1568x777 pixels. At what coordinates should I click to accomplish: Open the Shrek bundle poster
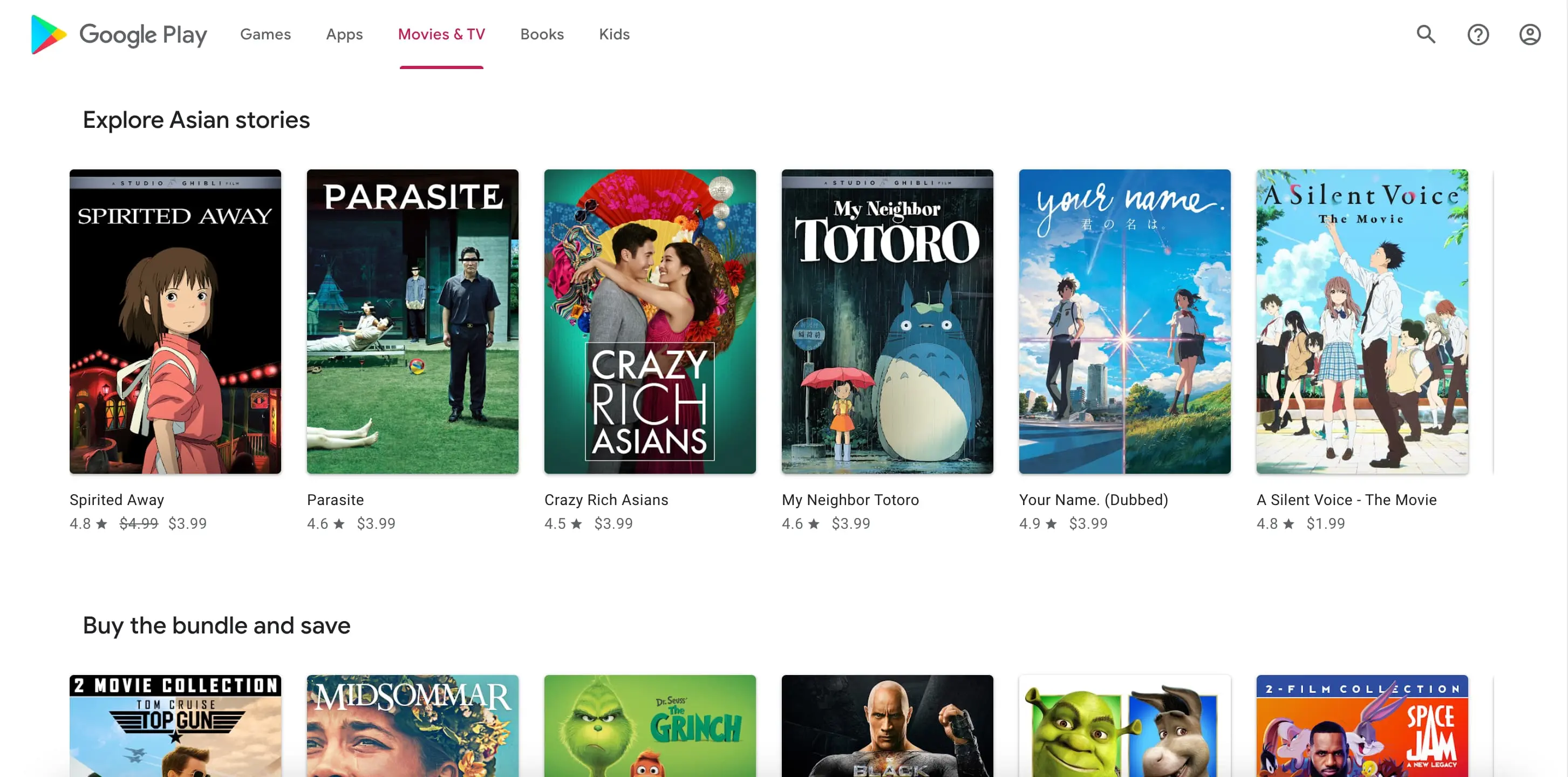1125,726
